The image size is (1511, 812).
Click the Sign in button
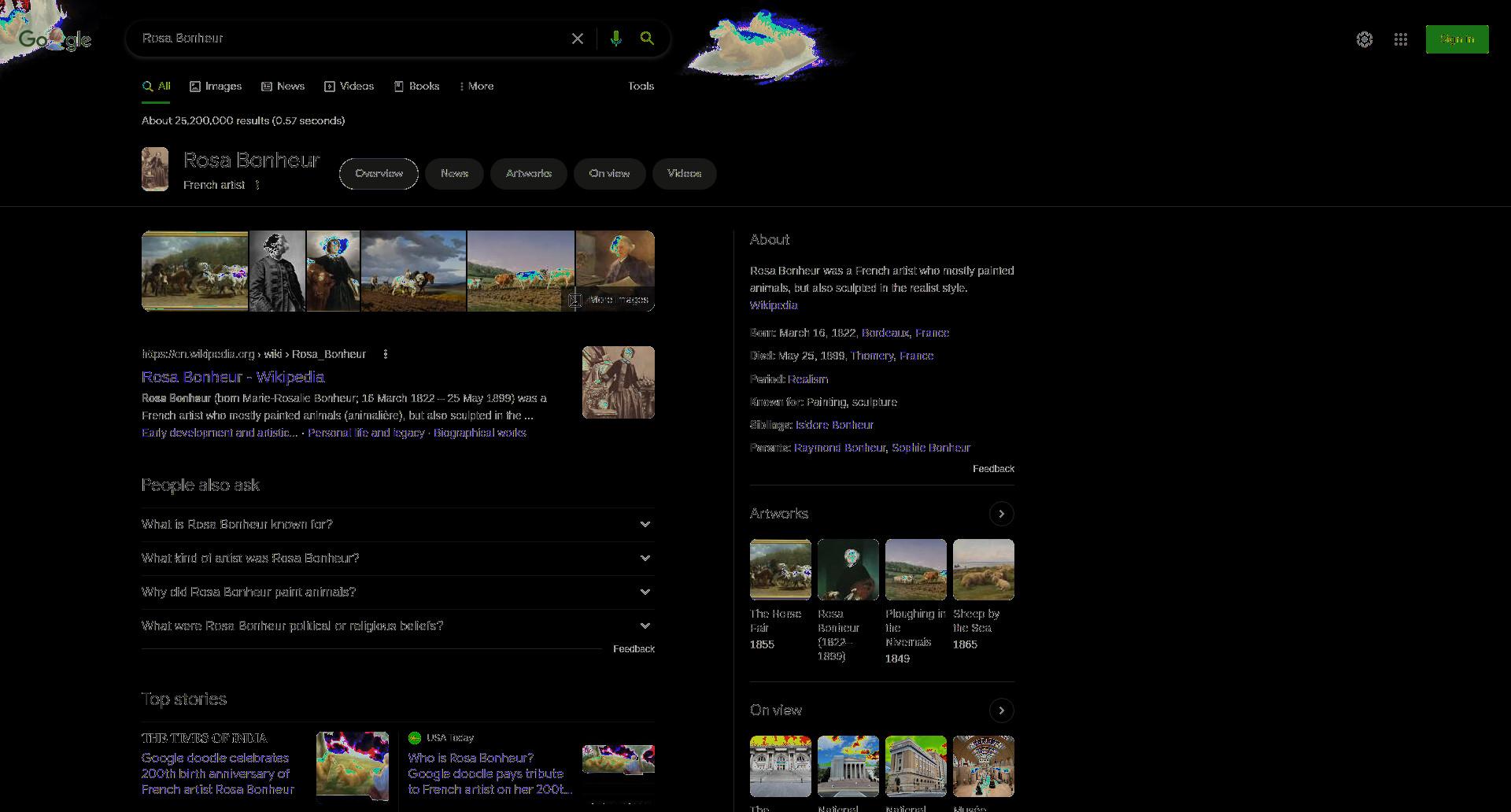(x=1457, y=39)
